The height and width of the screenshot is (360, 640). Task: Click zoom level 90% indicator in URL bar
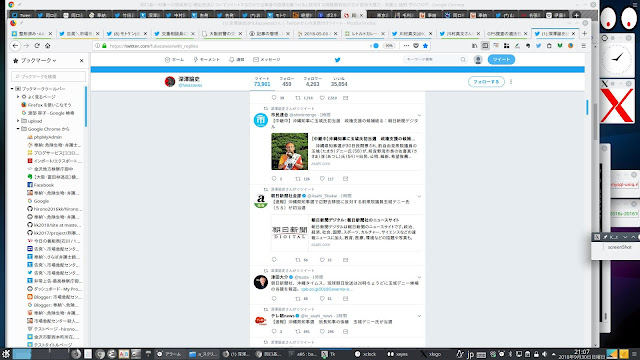[x=389, y=46]
